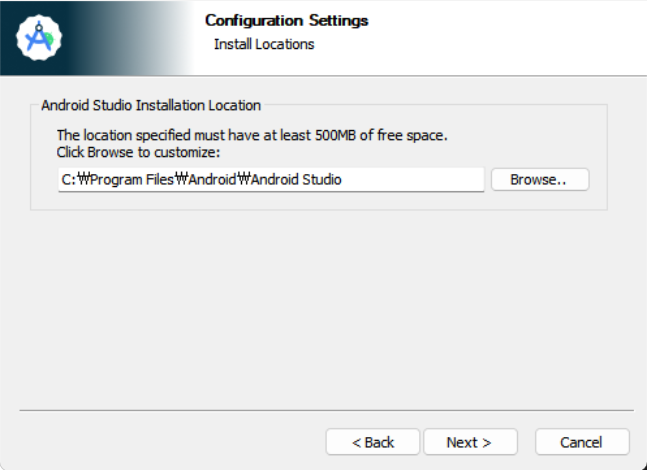Open the Browse.. folder picker
Viewport: 647px width, 470px height.
coord(540,179)
